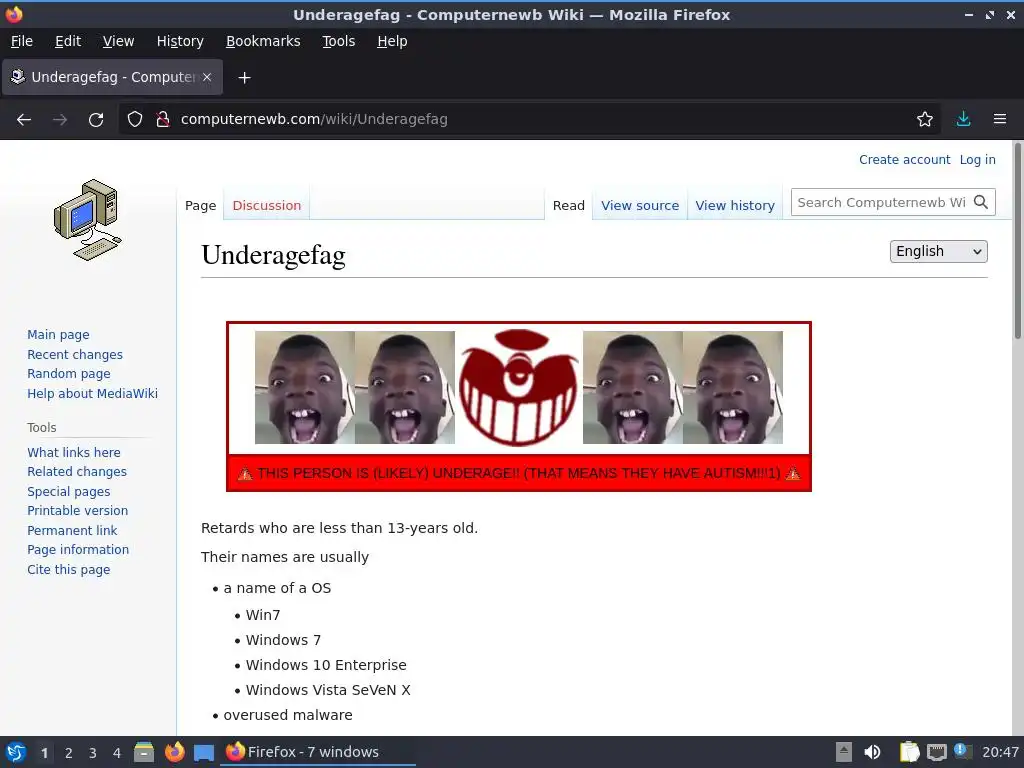Open the View history tab
1024x768 pixels.
735,206
